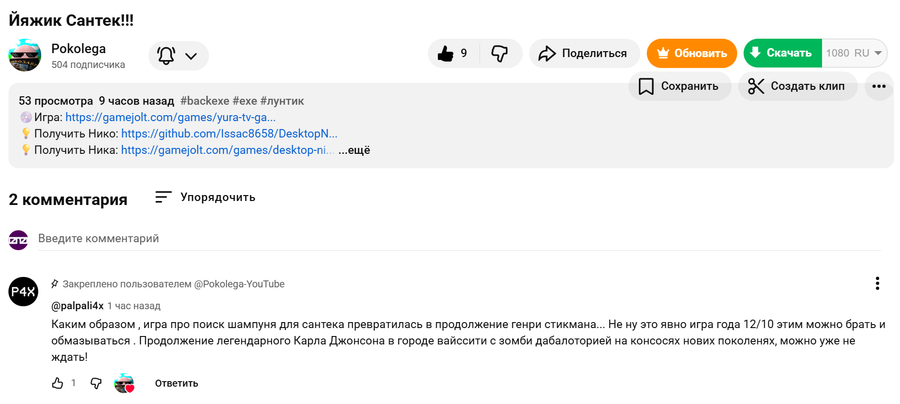
Task: Click the Поделиться share button
Action: [583, 54]
